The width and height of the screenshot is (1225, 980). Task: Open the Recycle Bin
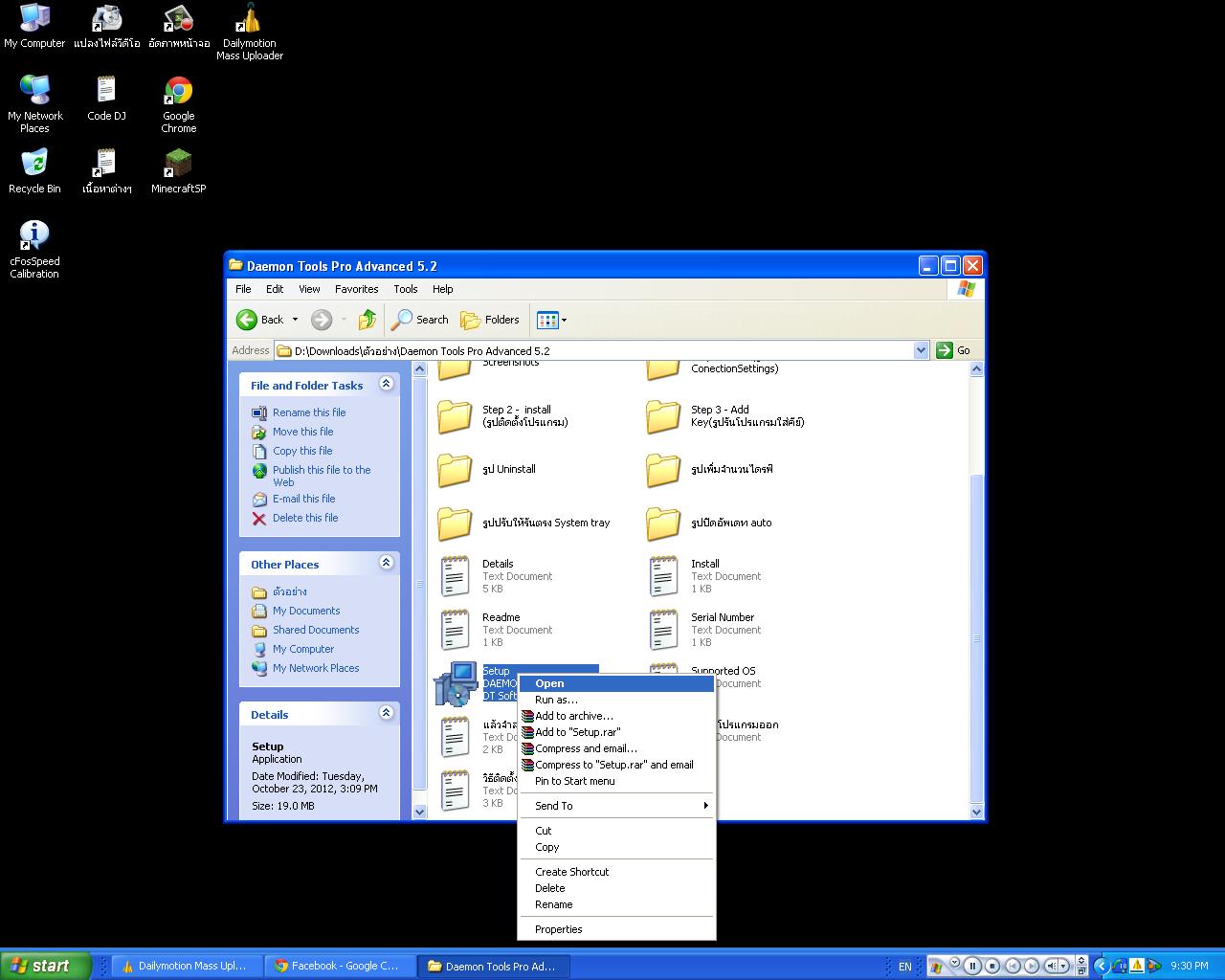tap(34, 171)
